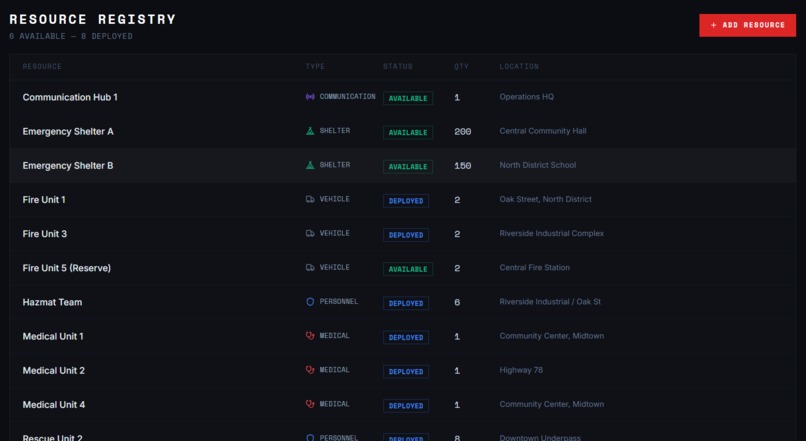Click COMMUNICATION type label for Communication Hub 1
Image resolution: width=806 pixels, height=441 pixels.
347,97
